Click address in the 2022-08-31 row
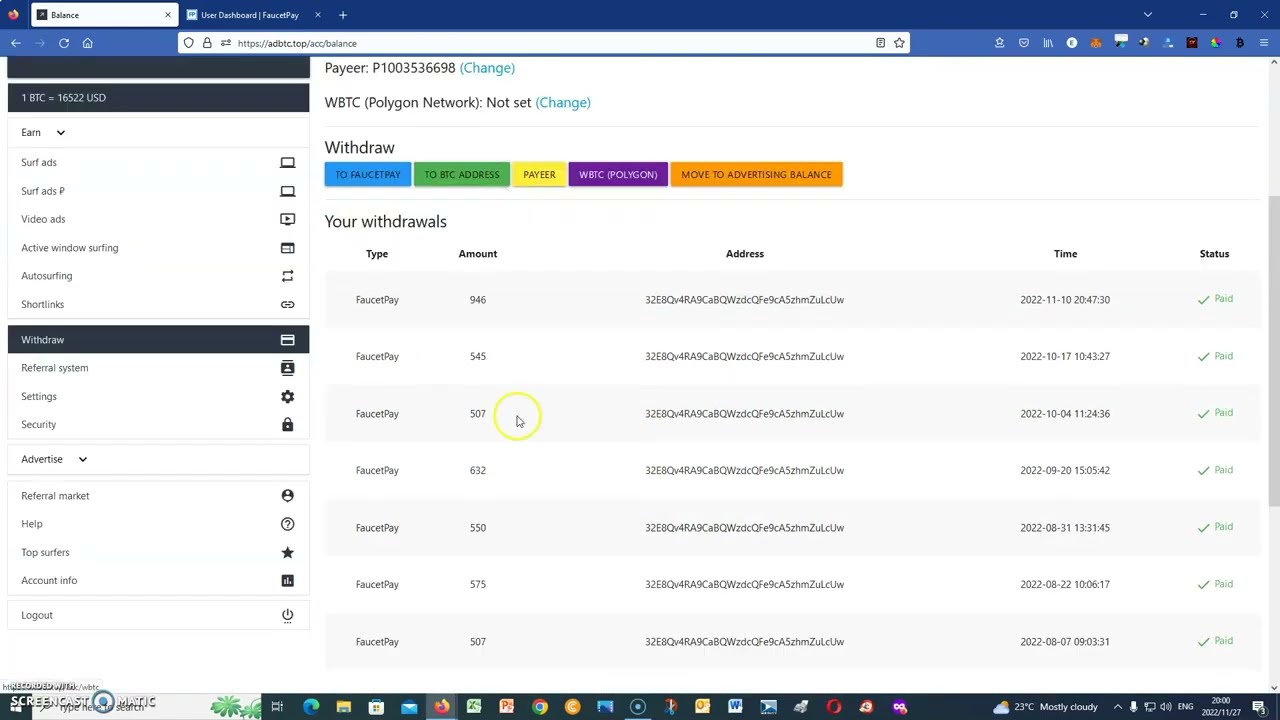This screenshot has height=720, width=1280. tap(744, 527)
